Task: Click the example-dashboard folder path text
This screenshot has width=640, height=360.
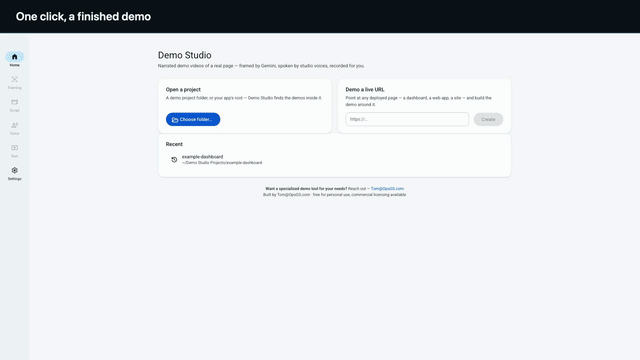Action: coord(222,162)
